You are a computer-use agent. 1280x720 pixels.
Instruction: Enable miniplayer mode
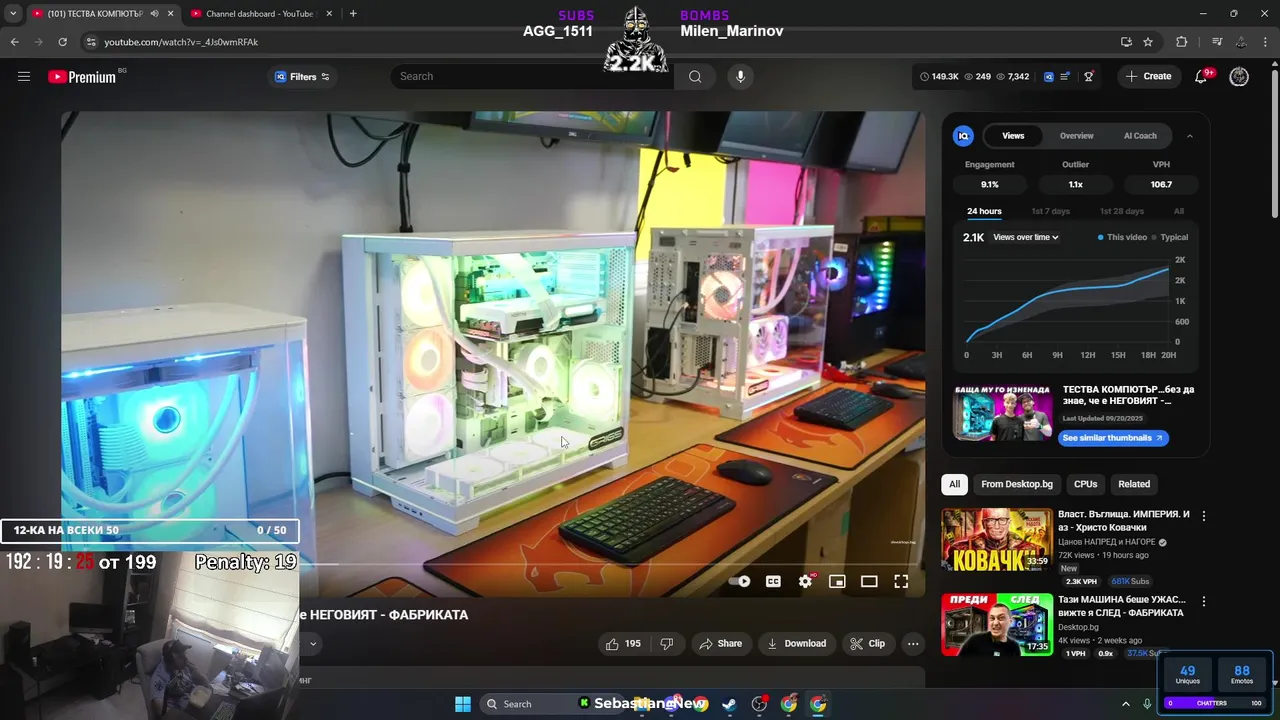(x=837, y=581)
